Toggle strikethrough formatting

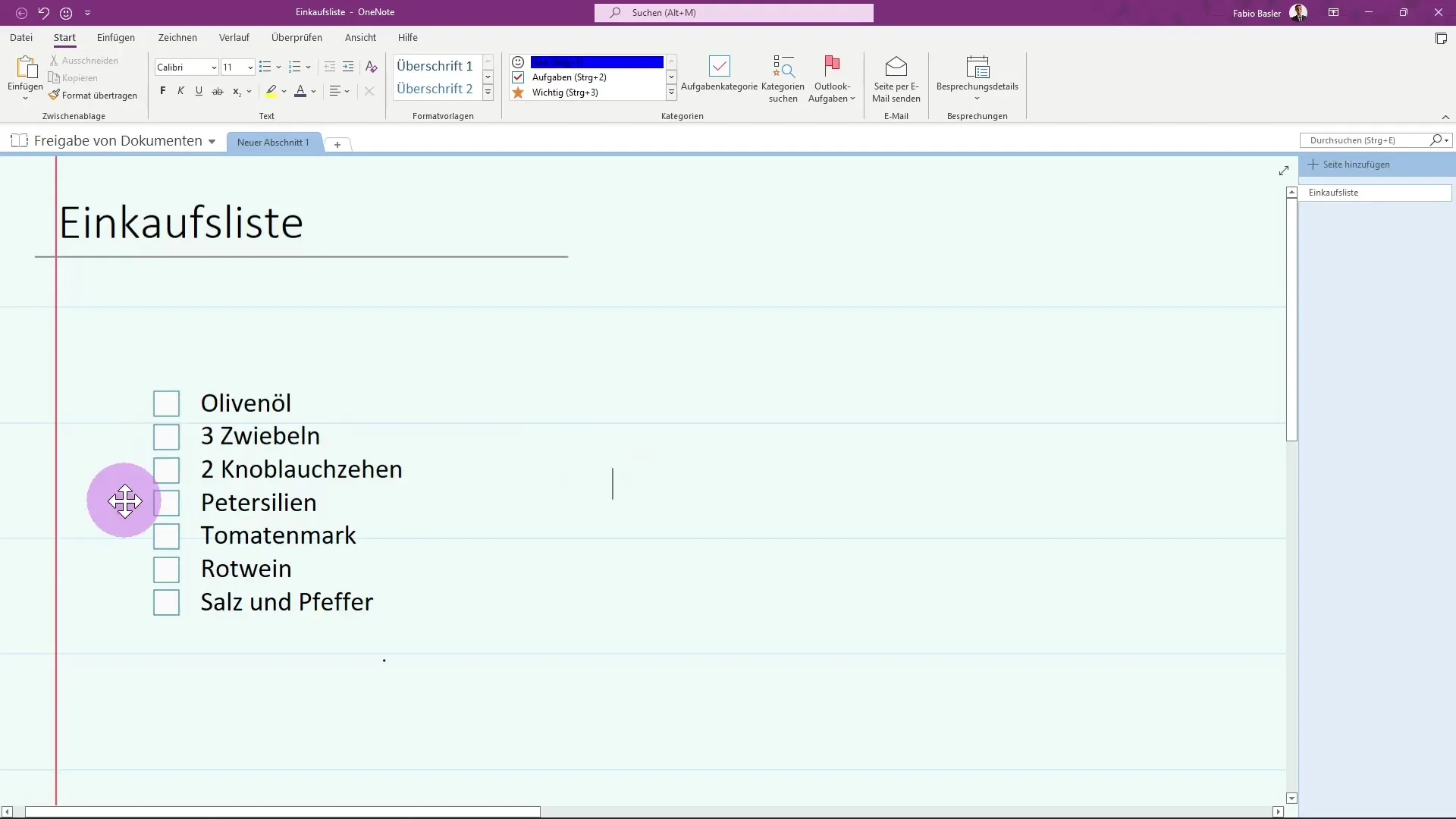pyautogui.click(x=218, y=91)
